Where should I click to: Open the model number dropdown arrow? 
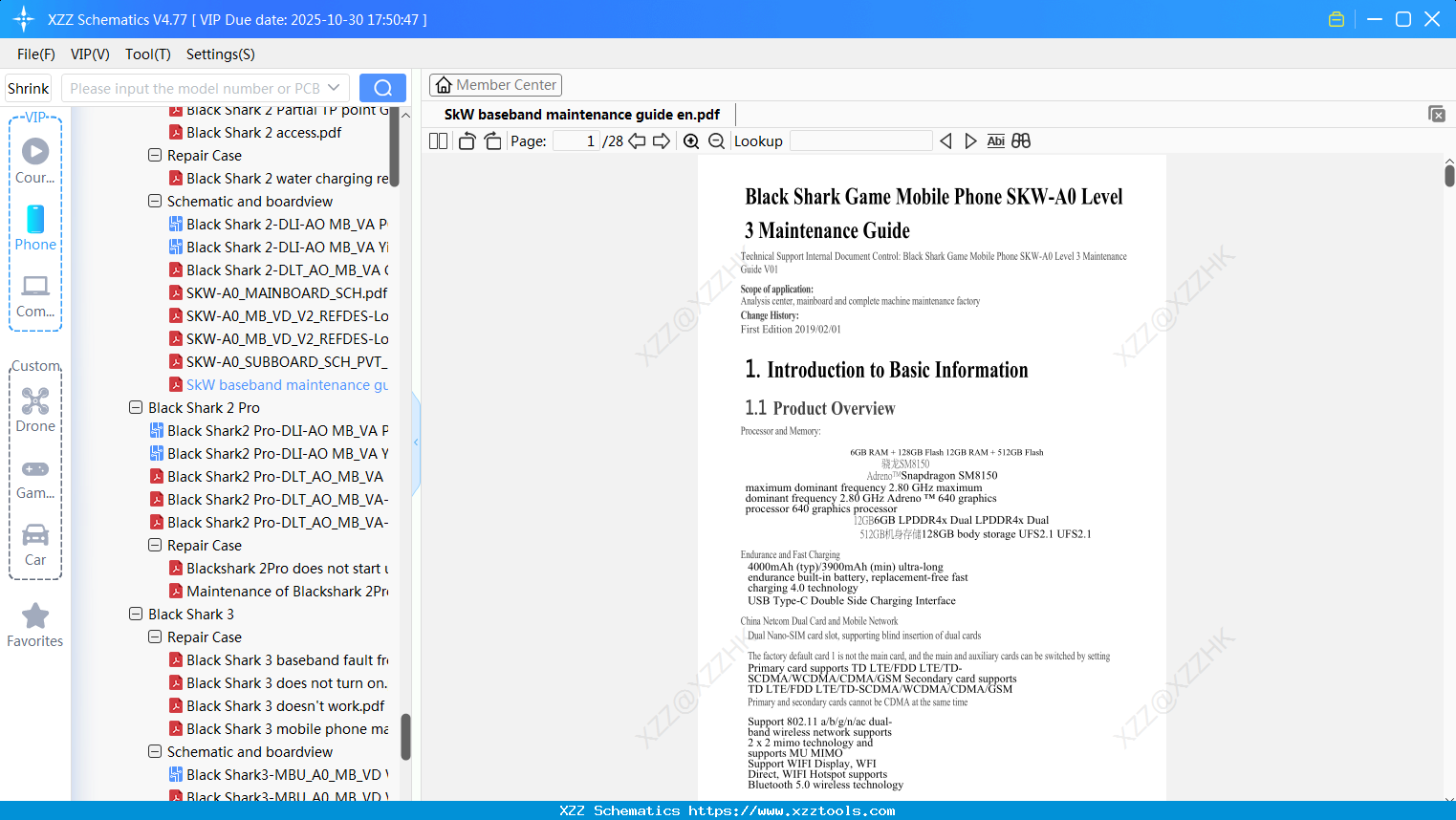(333, 87)
